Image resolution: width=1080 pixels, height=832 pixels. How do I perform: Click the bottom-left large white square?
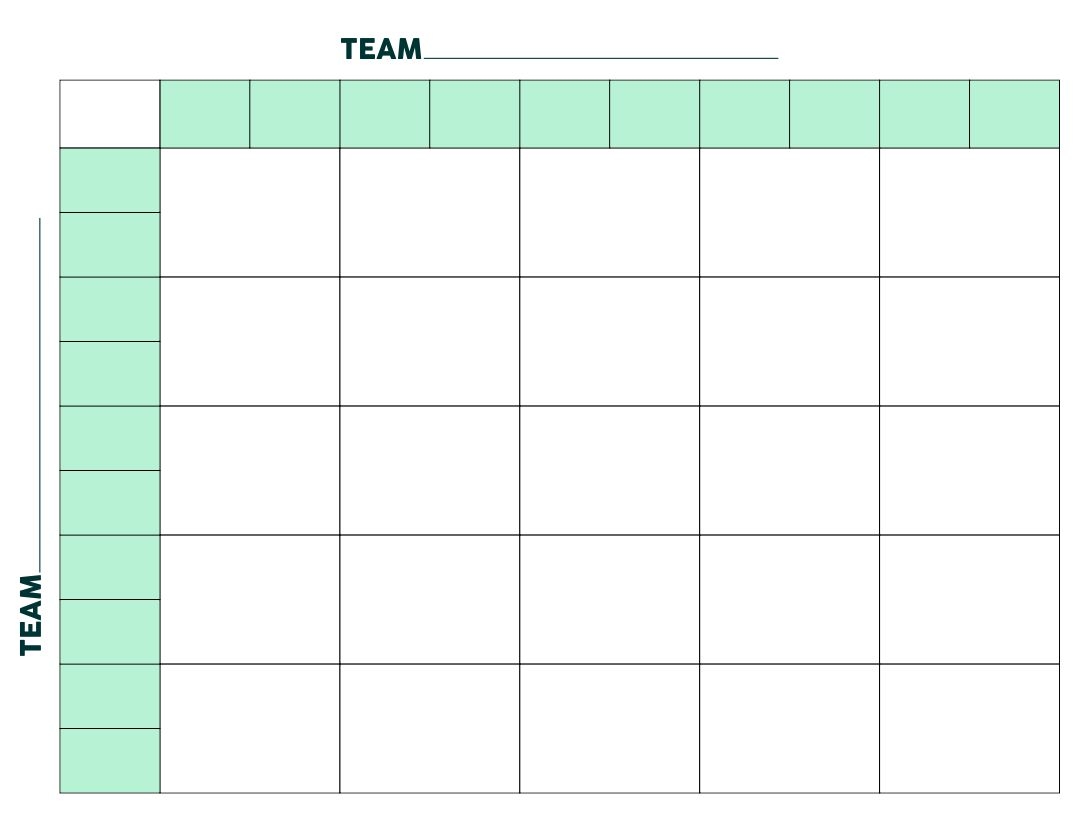point(250,728)
